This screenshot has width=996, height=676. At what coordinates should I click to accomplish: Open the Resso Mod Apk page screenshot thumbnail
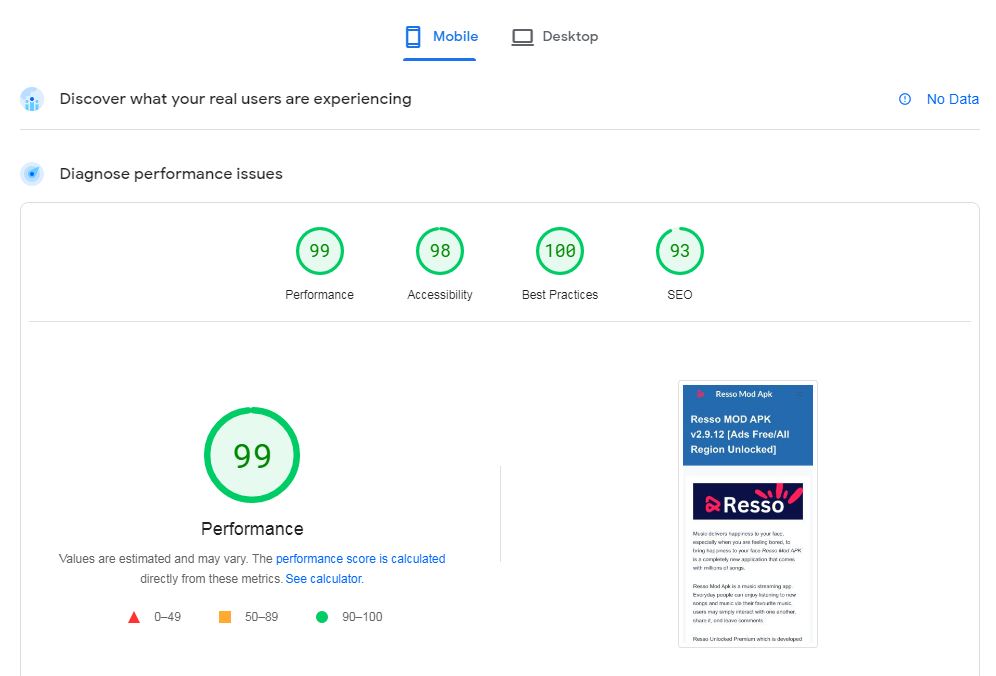click(x=748, y=513)
